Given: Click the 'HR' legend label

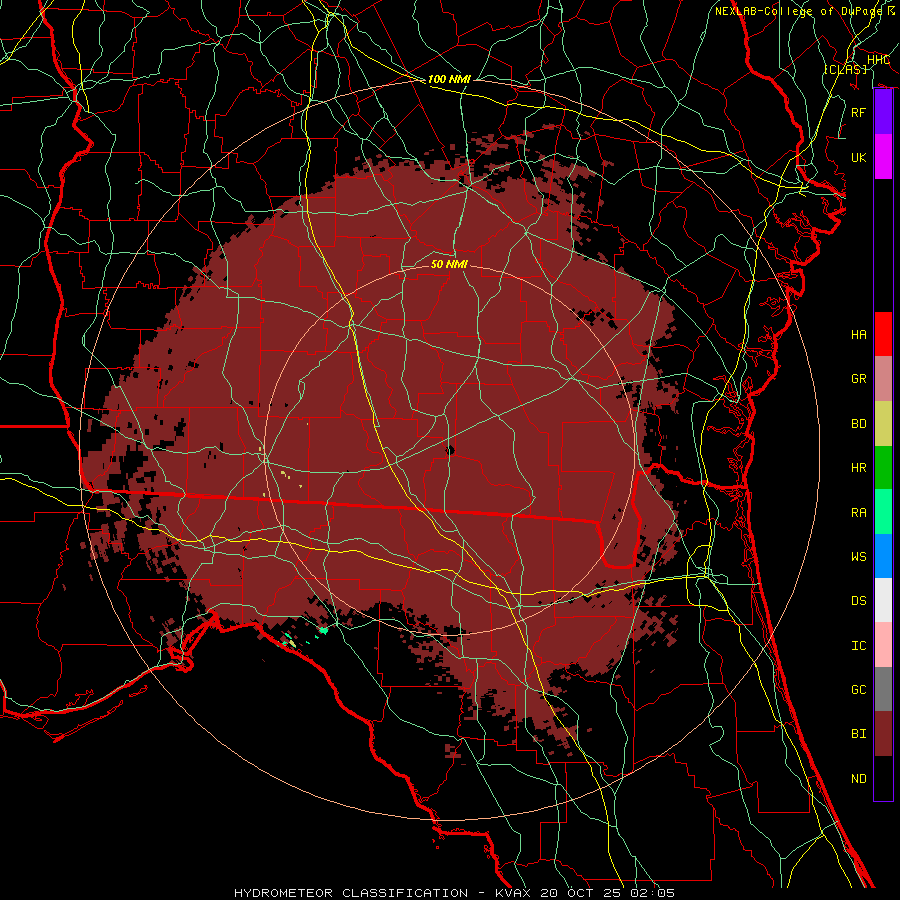Looking at the screenshot, I should (x=859, y=468).
